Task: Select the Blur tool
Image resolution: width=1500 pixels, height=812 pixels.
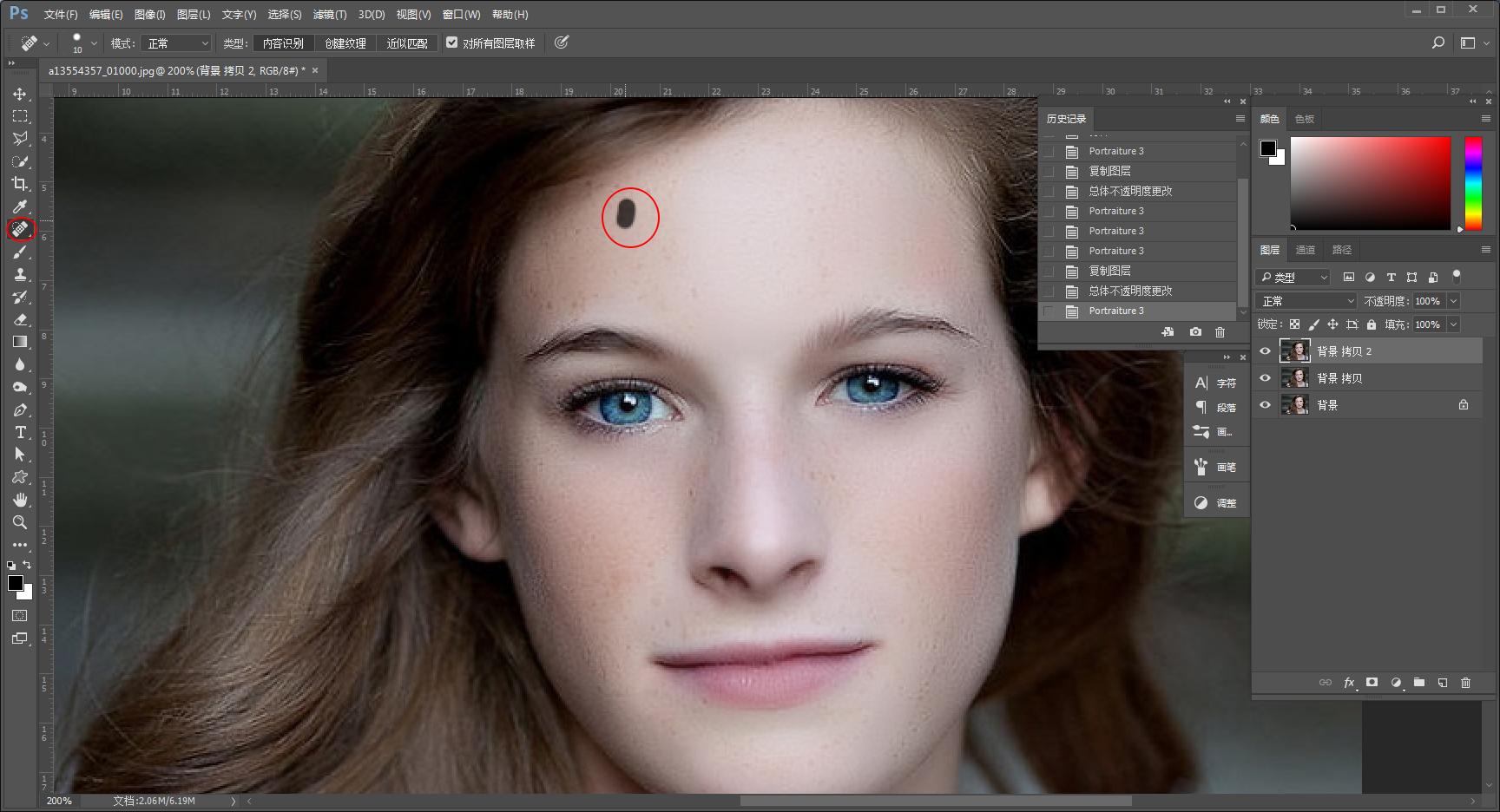Action: click(x=20, y=364)
